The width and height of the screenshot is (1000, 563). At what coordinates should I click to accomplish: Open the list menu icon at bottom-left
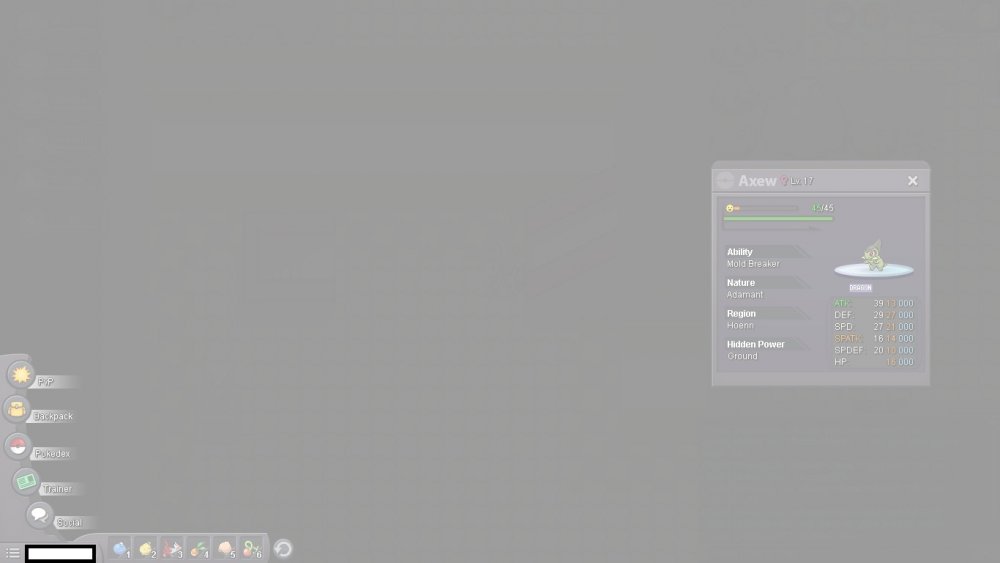click(x=12, y=553)
